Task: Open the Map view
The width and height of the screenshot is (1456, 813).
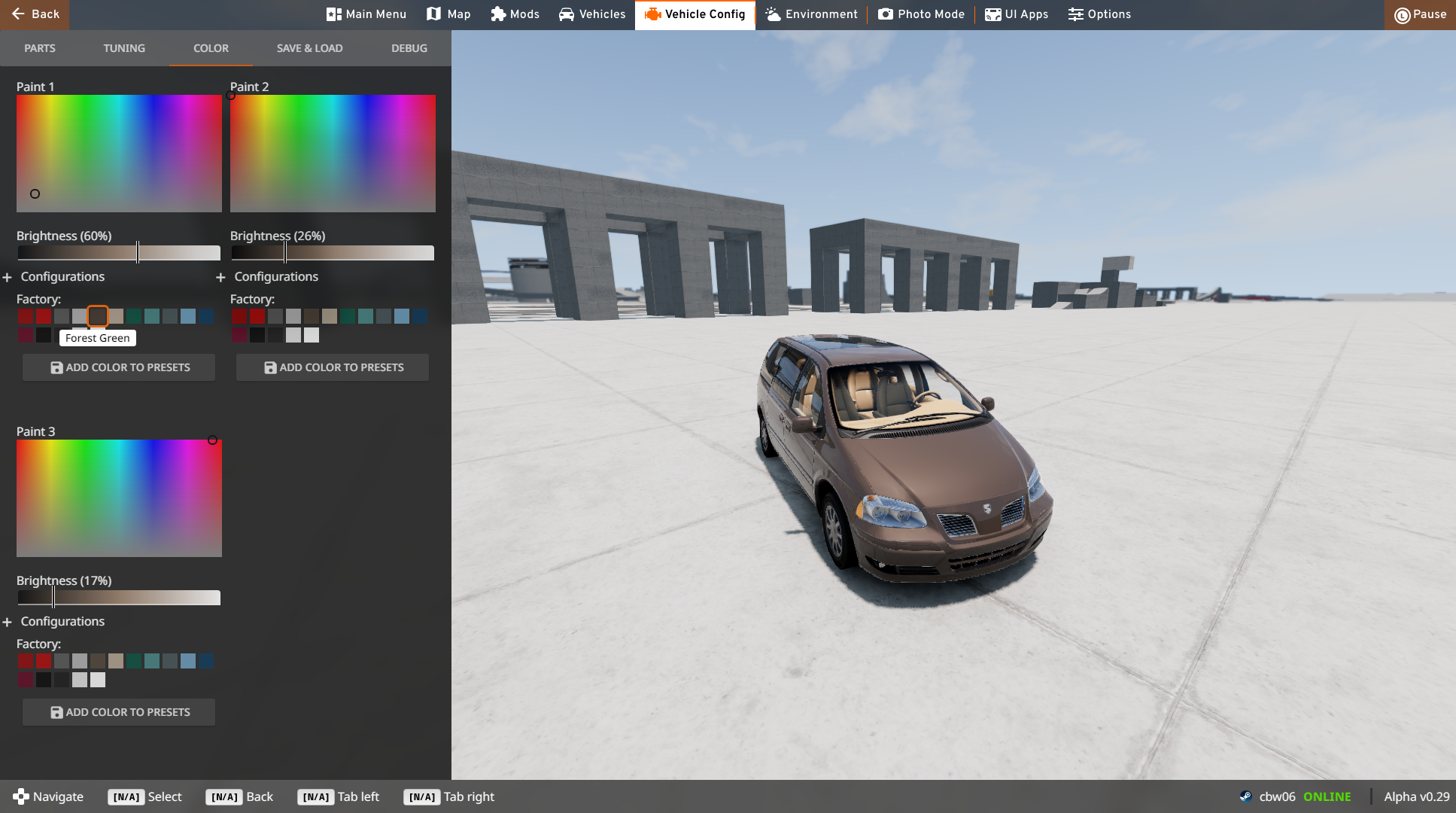Action: tap(448, 14)
